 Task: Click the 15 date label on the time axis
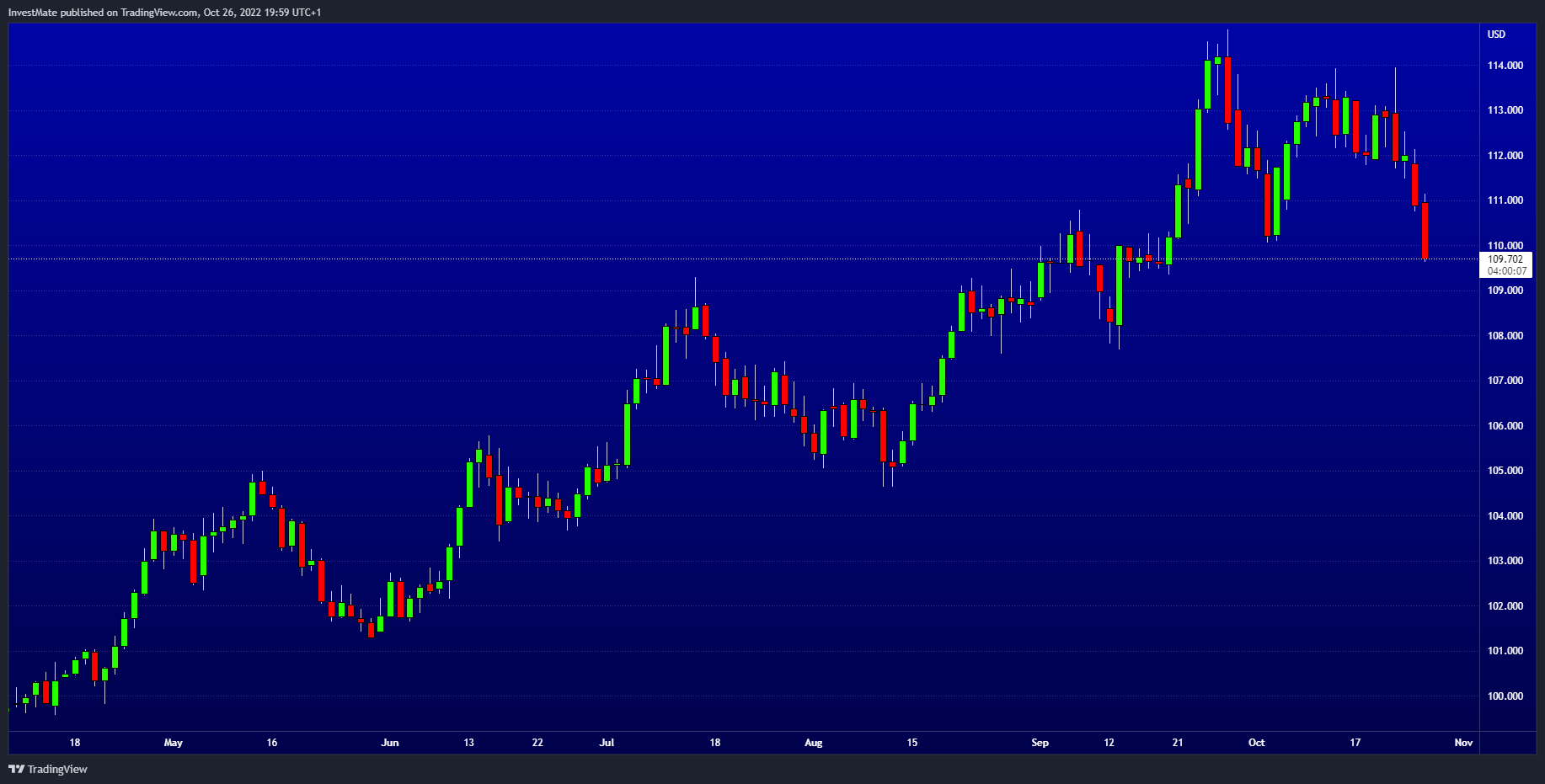coord(911,743)
